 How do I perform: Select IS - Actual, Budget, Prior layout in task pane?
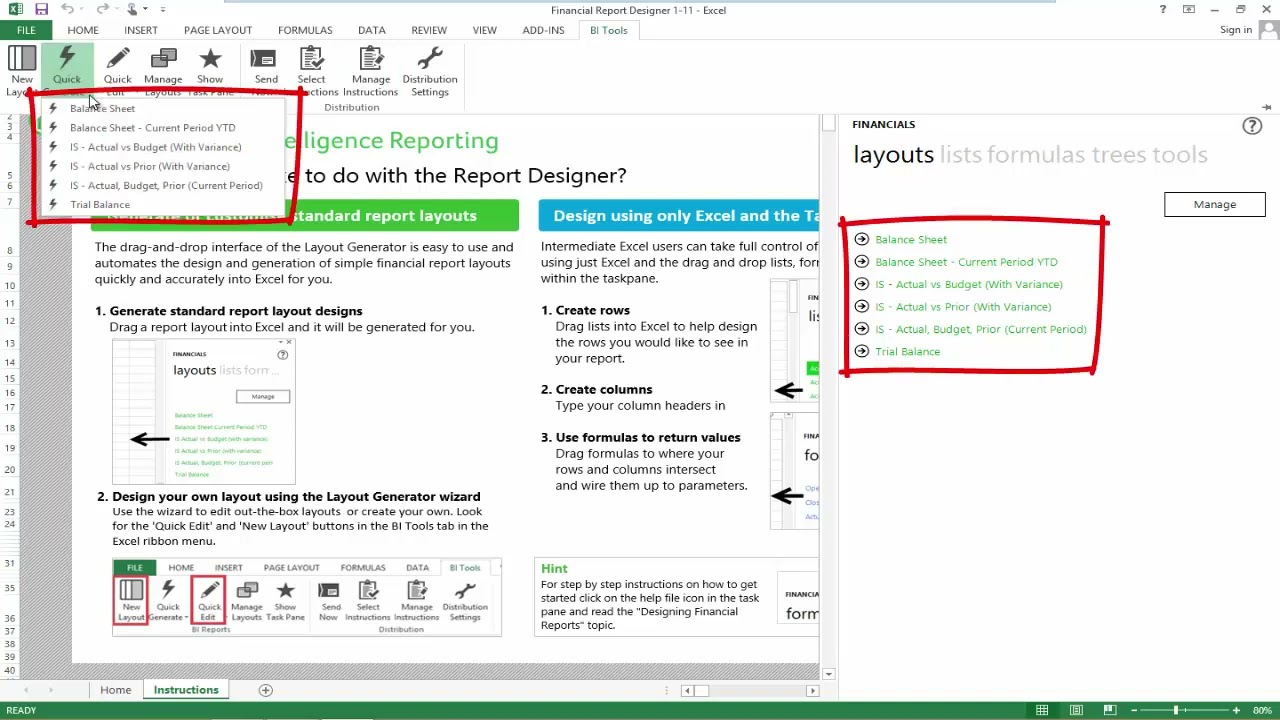tap(981, 329)
